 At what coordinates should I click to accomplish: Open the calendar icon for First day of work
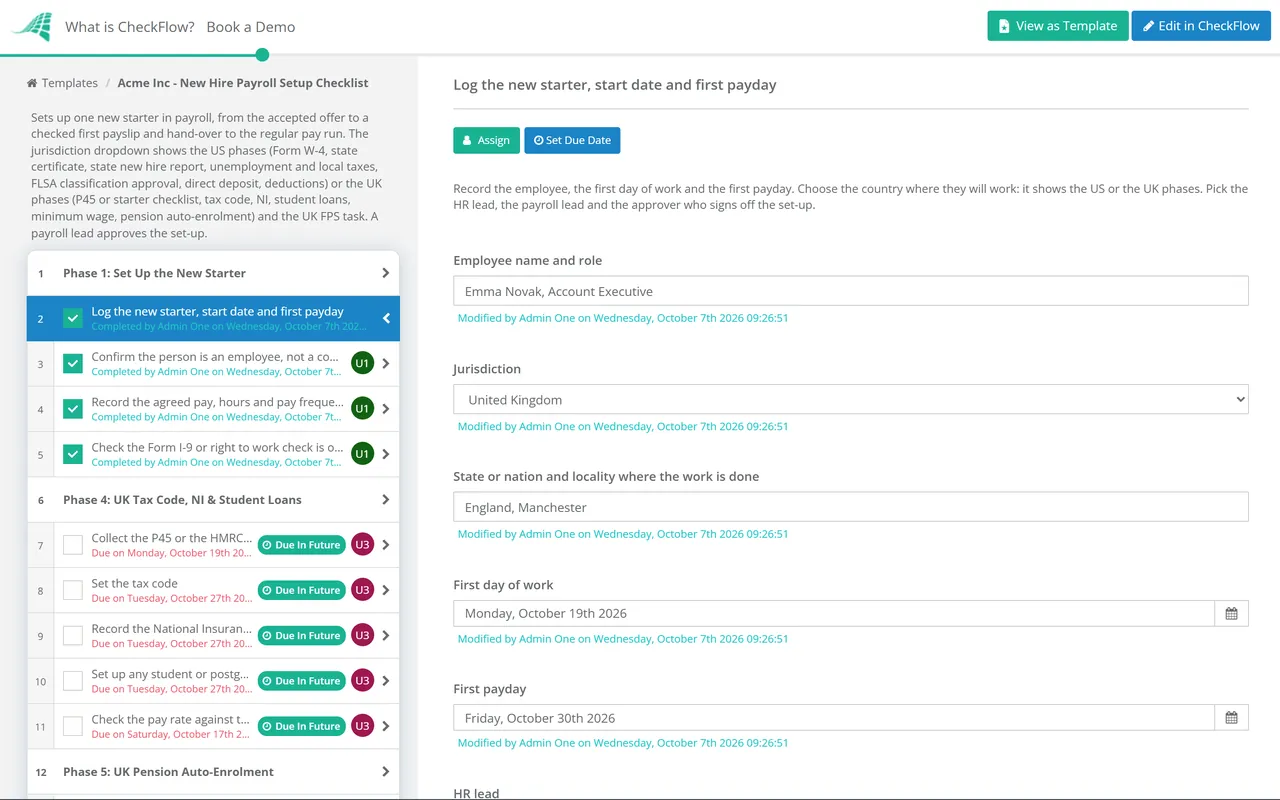click(1231, 613)
